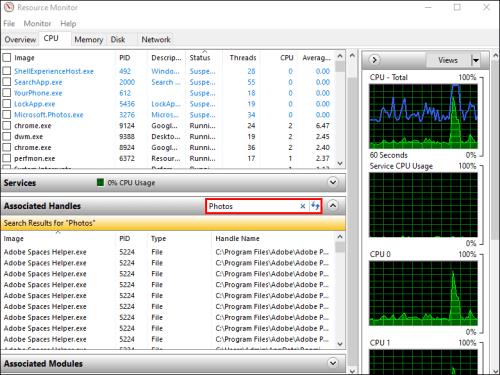Switch to the Memory tab
The height and width of the screenshot is (375, 500).
click(x=89, y=40)
